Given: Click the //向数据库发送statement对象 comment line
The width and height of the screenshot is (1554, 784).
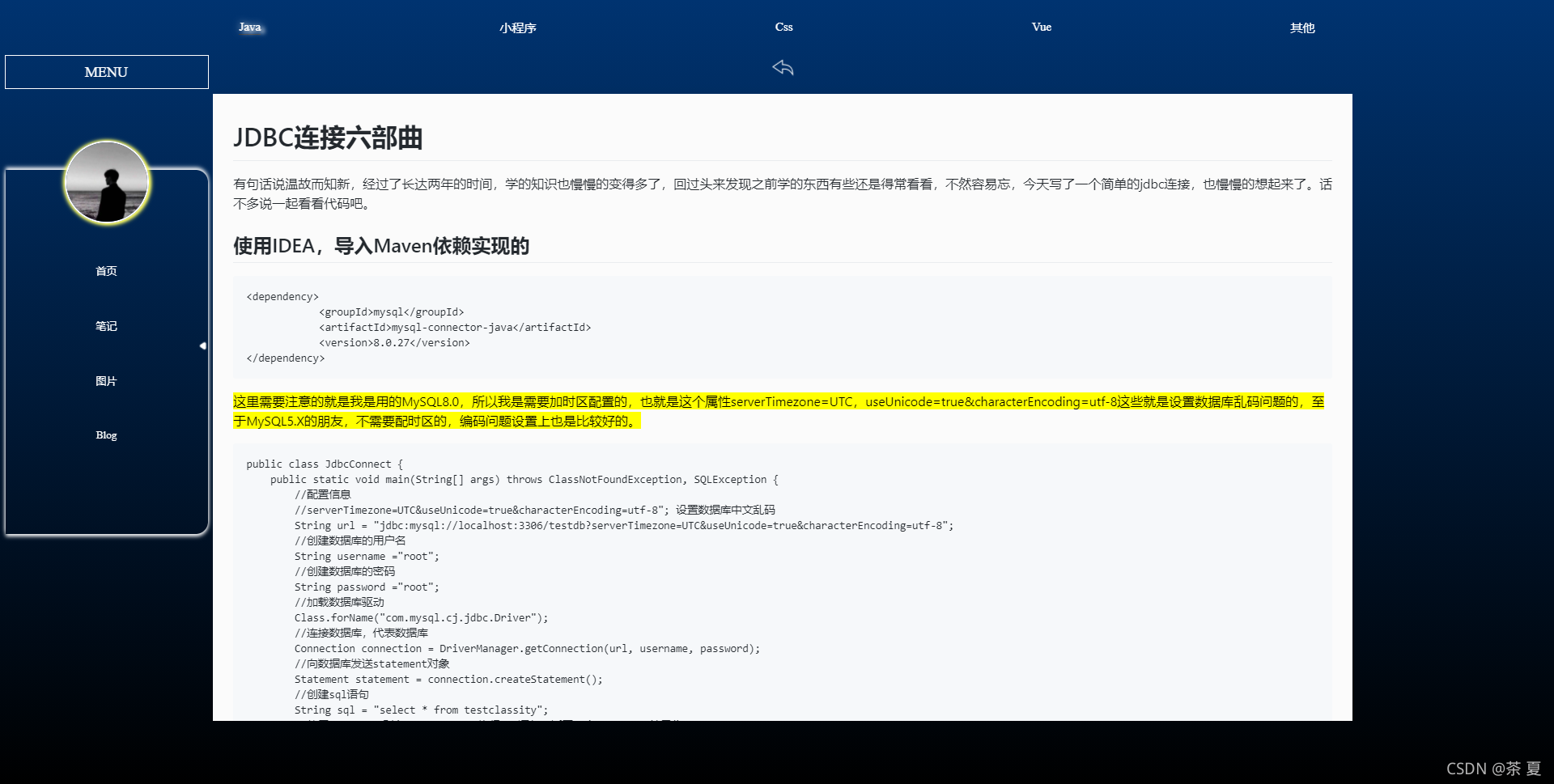Looking at the screenshot, I should (x=372, y=664).
